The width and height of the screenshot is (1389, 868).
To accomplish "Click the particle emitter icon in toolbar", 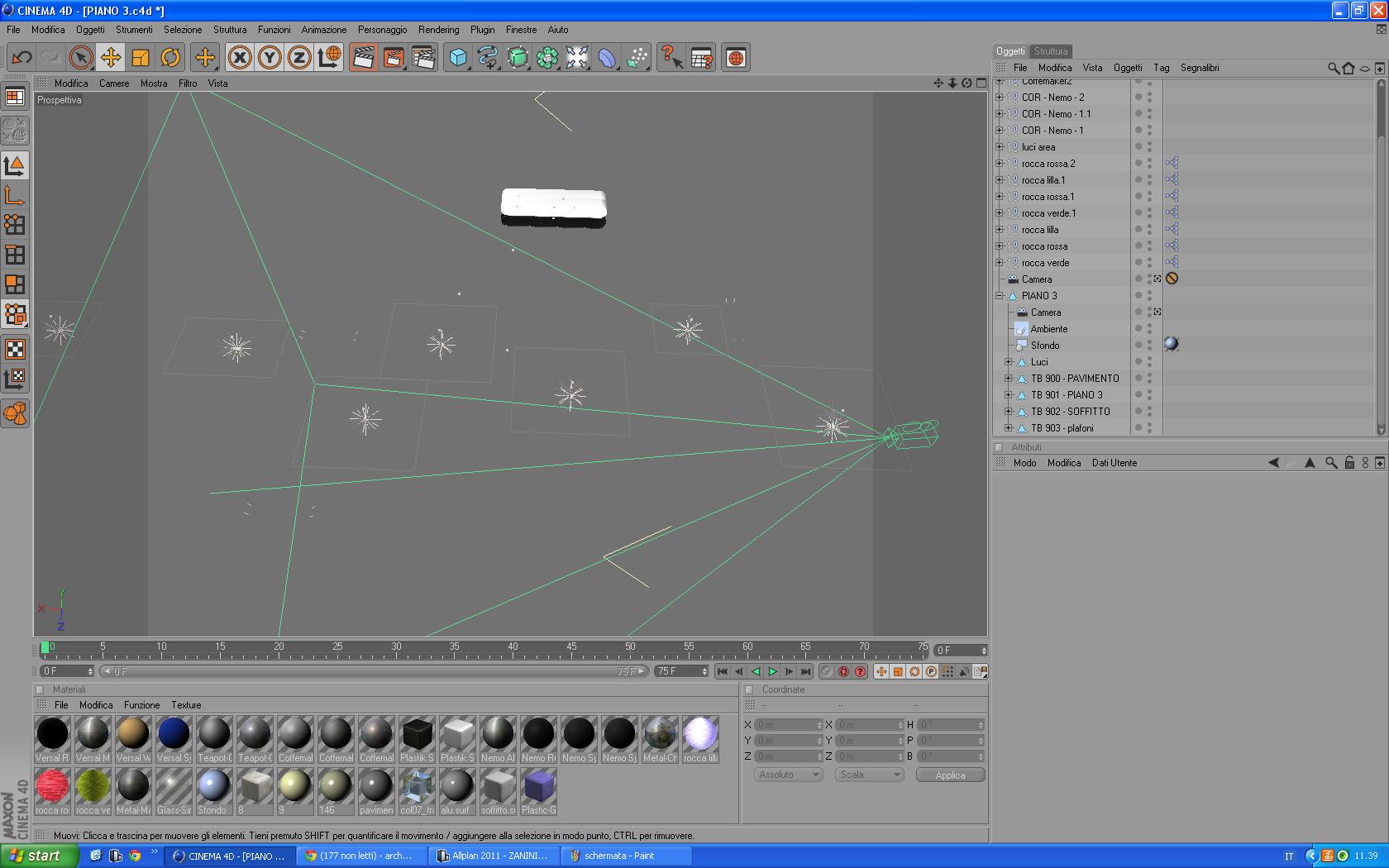I will pyautogui.click(x=637, y=58).
